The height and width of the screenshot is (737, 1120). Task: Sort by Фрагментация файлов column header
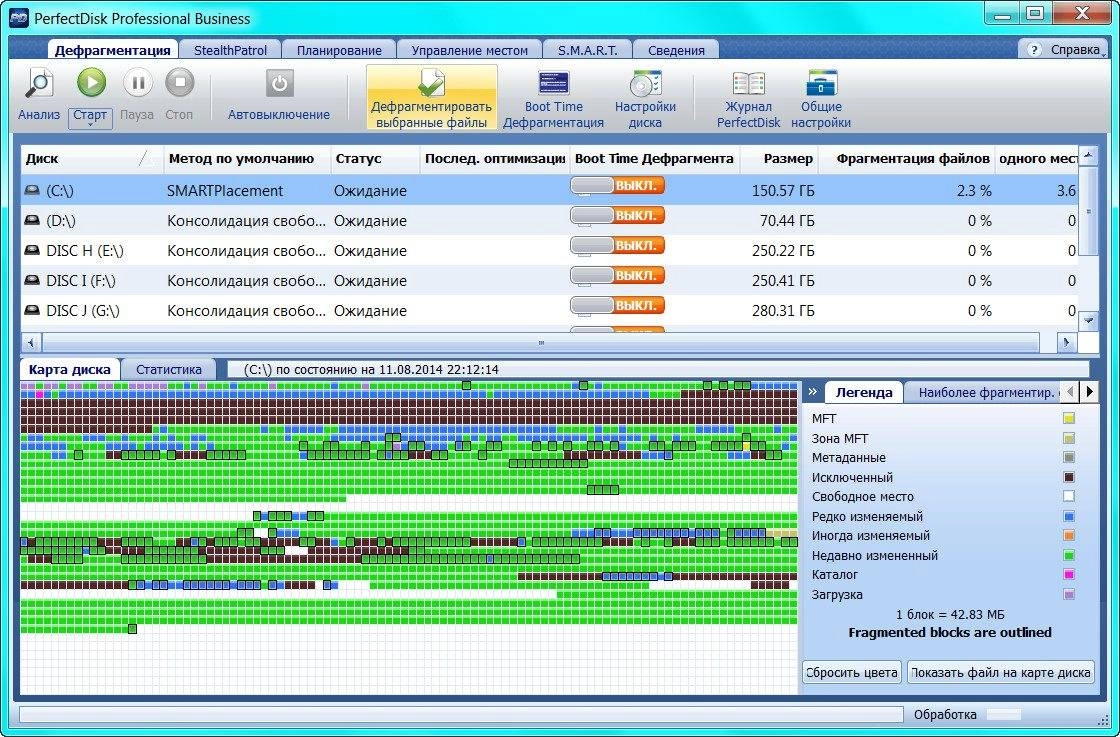pyautogui.click(x=906, y=159)
